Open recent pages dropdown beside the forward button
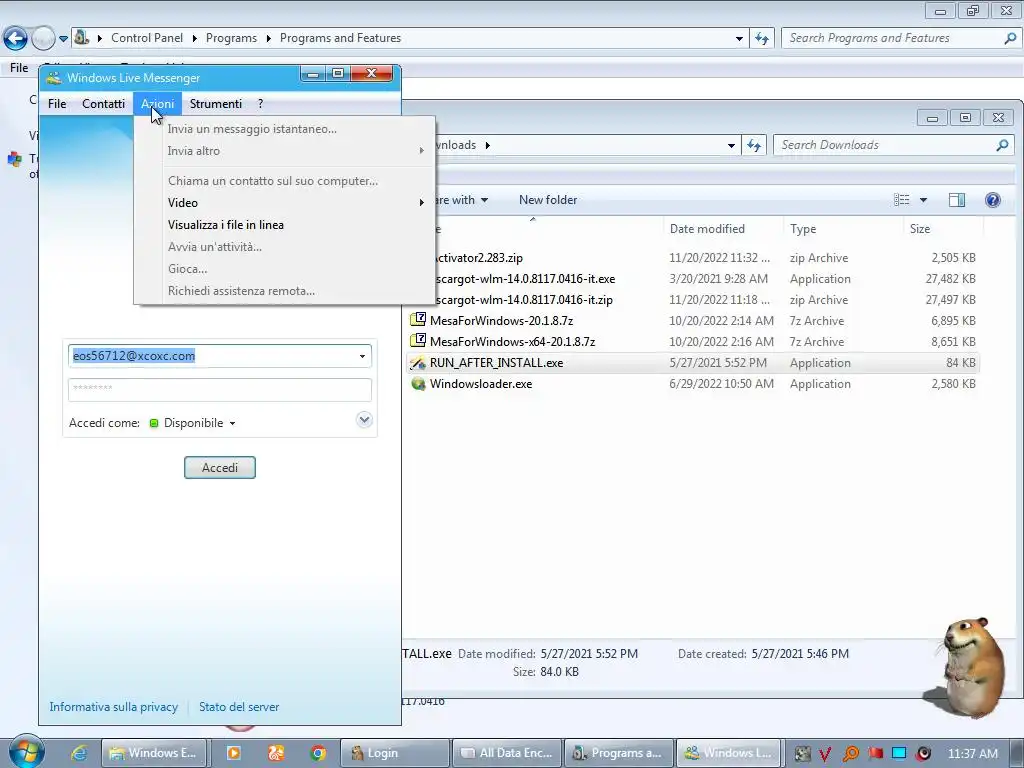 click(x=63, y=39)
